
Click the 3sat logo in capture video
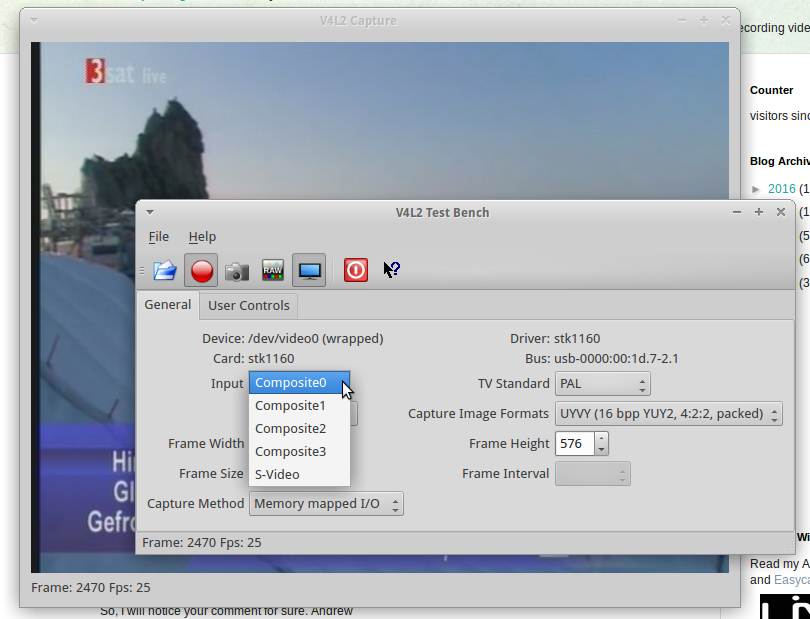click(125, 72)
